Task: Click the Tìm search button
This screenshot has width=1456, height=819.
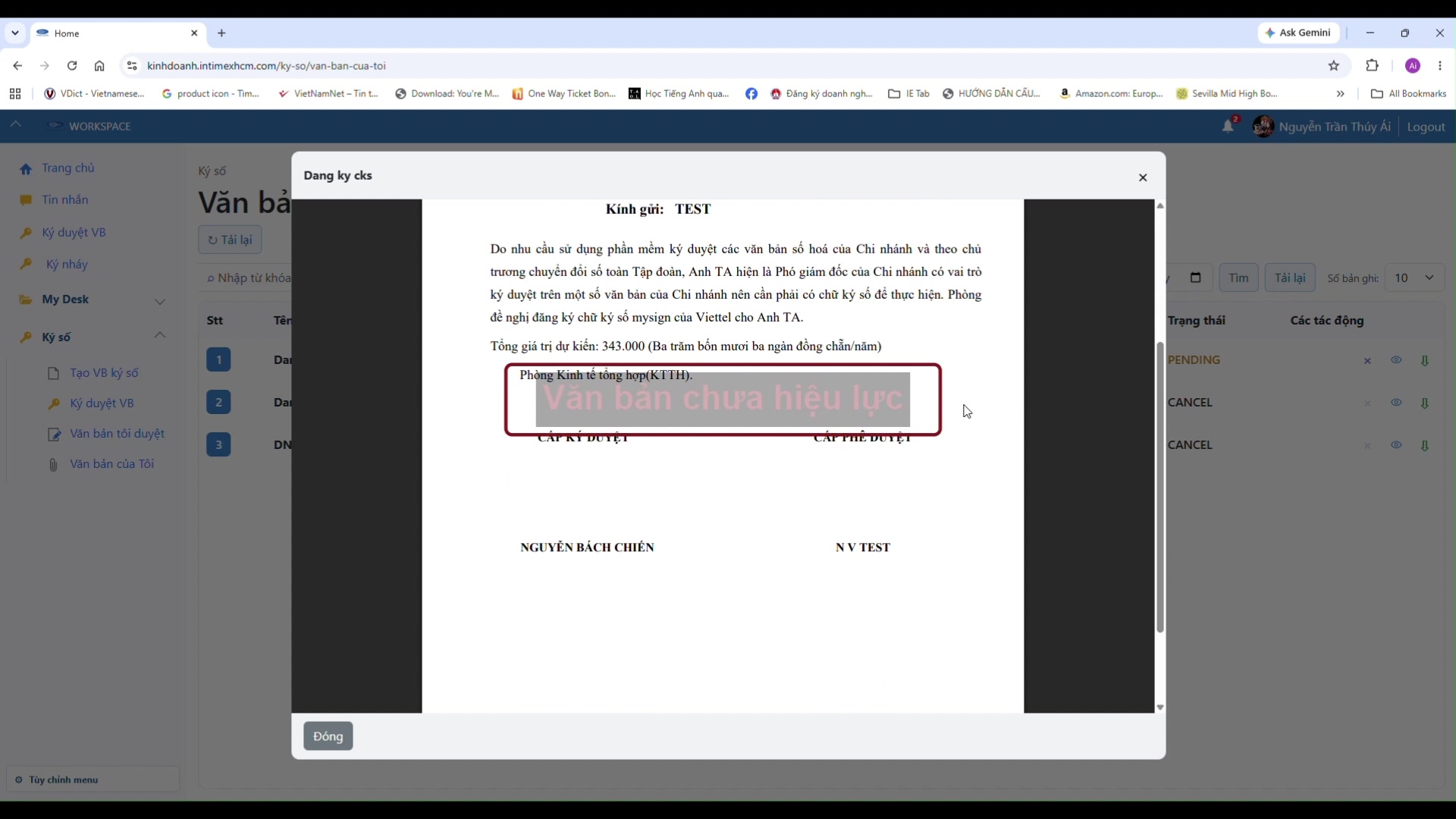Action: [1238, 278]
